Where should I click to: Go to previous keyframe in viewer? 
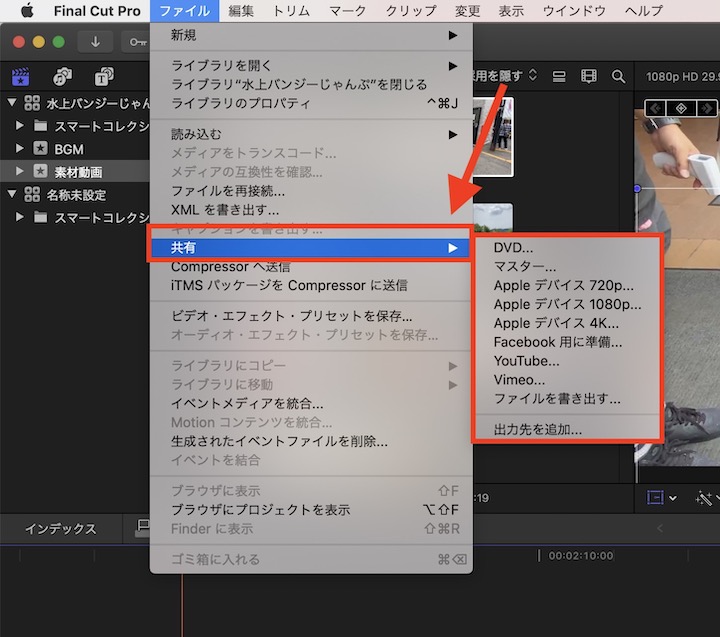(656, 108)
